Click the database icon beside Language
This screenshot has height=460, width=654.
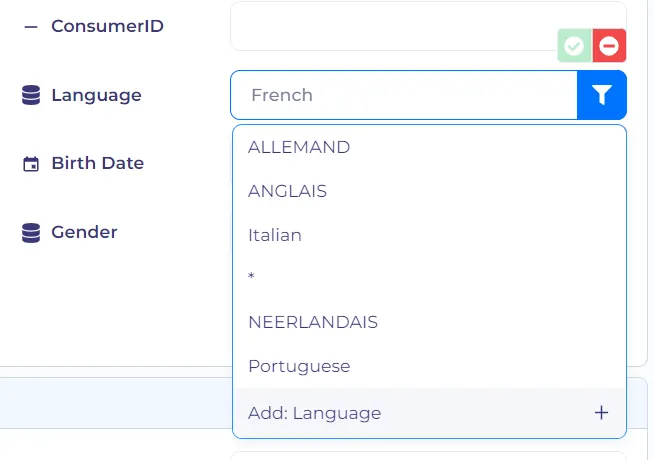[31, 95]
